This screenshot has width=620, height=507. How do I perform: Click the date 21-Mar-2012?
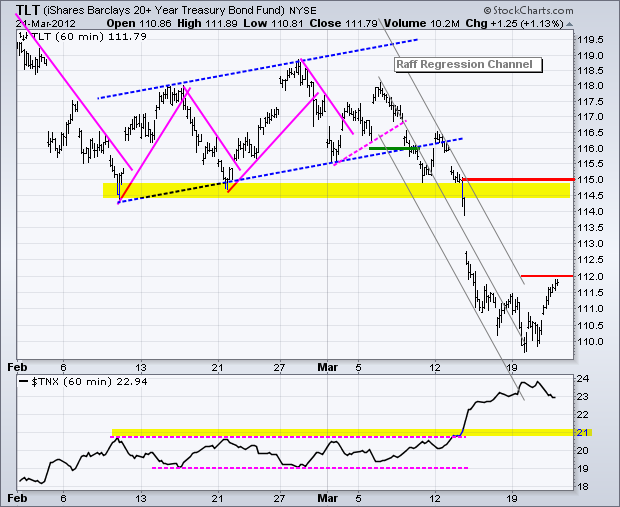[x=45, y=23]
